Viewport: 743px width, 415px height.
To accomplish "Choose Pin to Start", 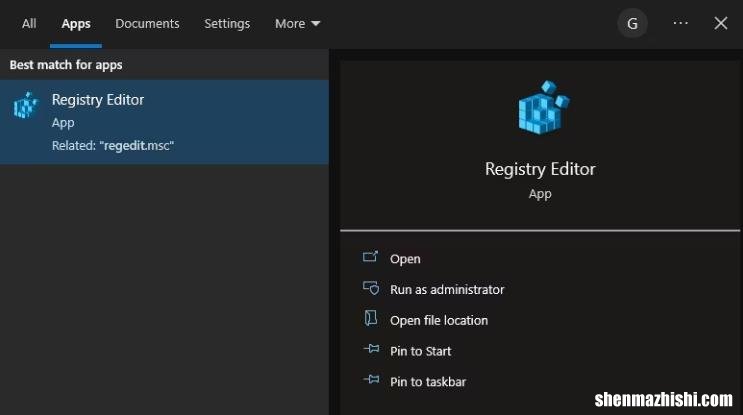I will [420, 351].
